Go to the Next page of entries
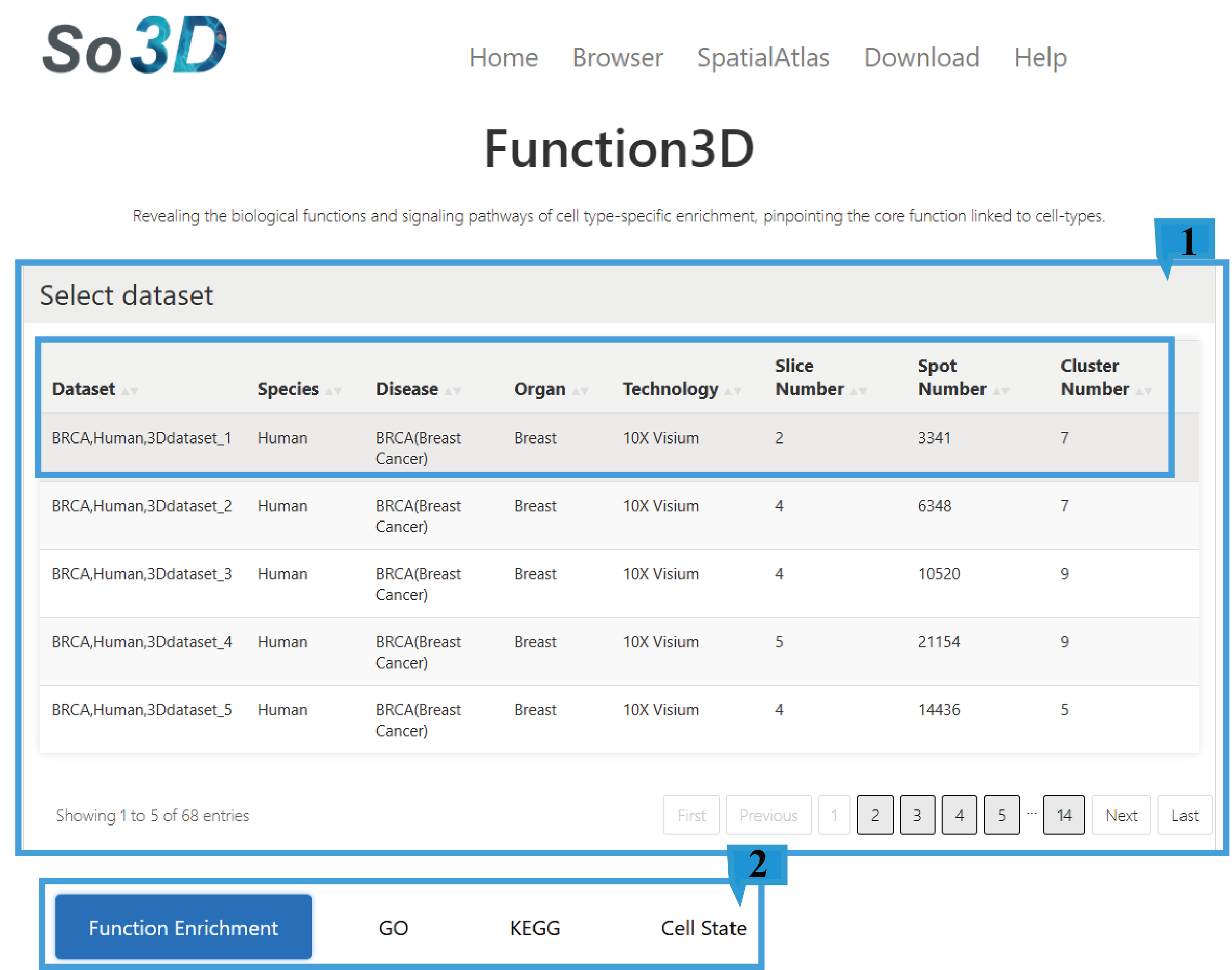This screenshot has width=1232, height=970. [x=1121, y=815]
